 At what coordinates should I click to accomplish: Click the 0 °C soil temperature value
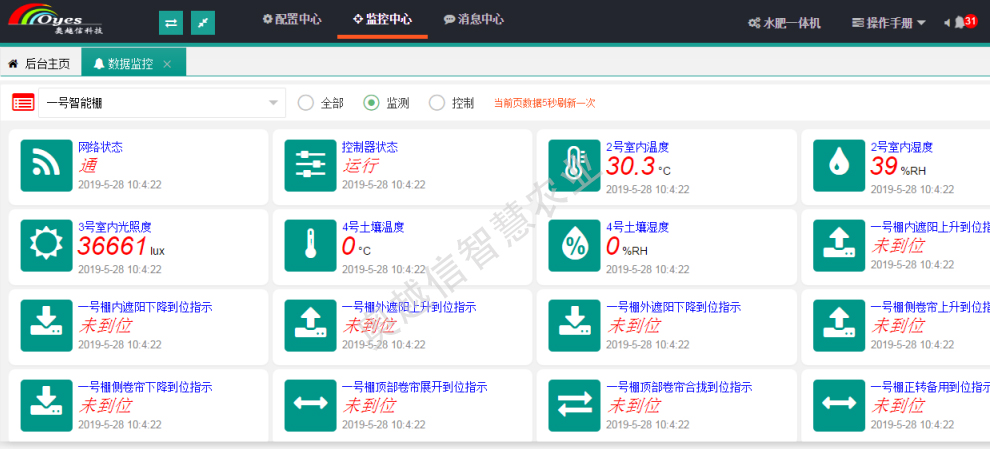tap(349, 247)
